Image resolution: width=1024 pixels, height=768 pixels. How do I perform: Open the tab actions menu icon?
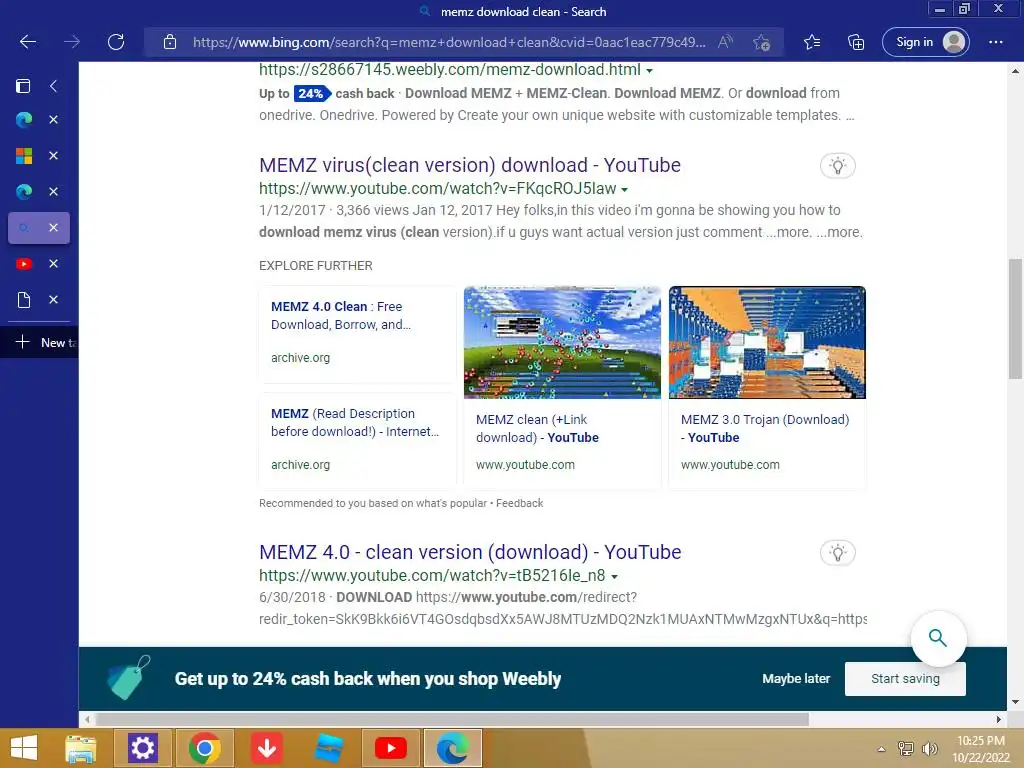(23, 86)
